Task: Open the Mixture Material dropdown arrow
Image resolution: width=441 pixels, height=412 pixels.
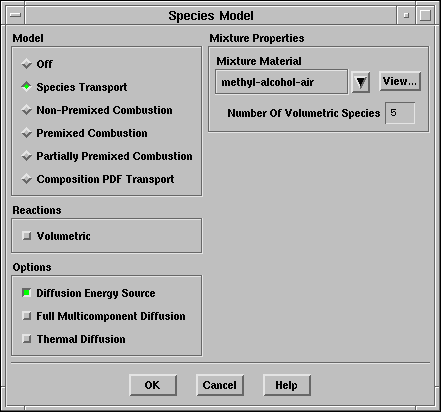Action: [x=361, y=82]
